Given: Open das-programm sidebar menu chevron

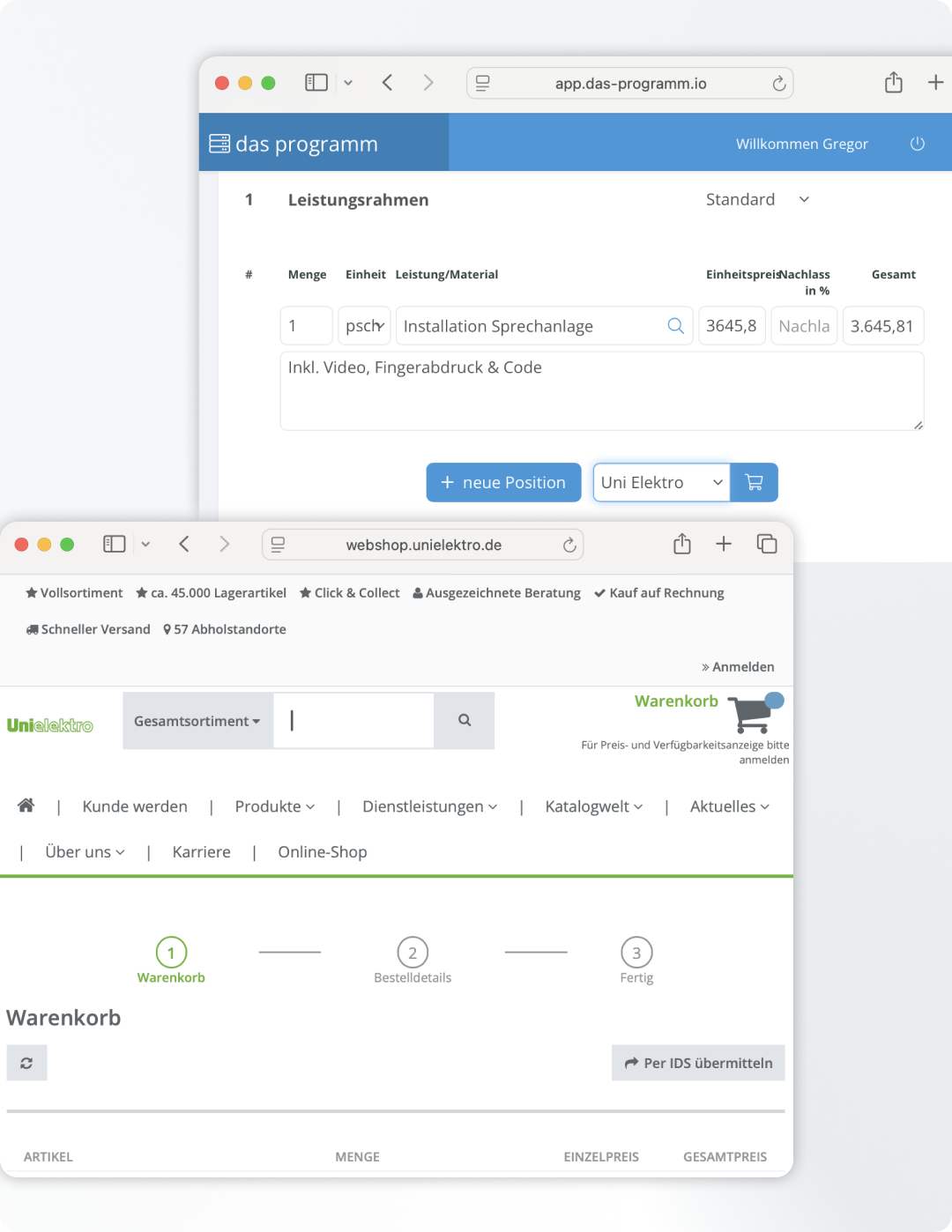Looking at the screenshot, I should tap(348, 83).
